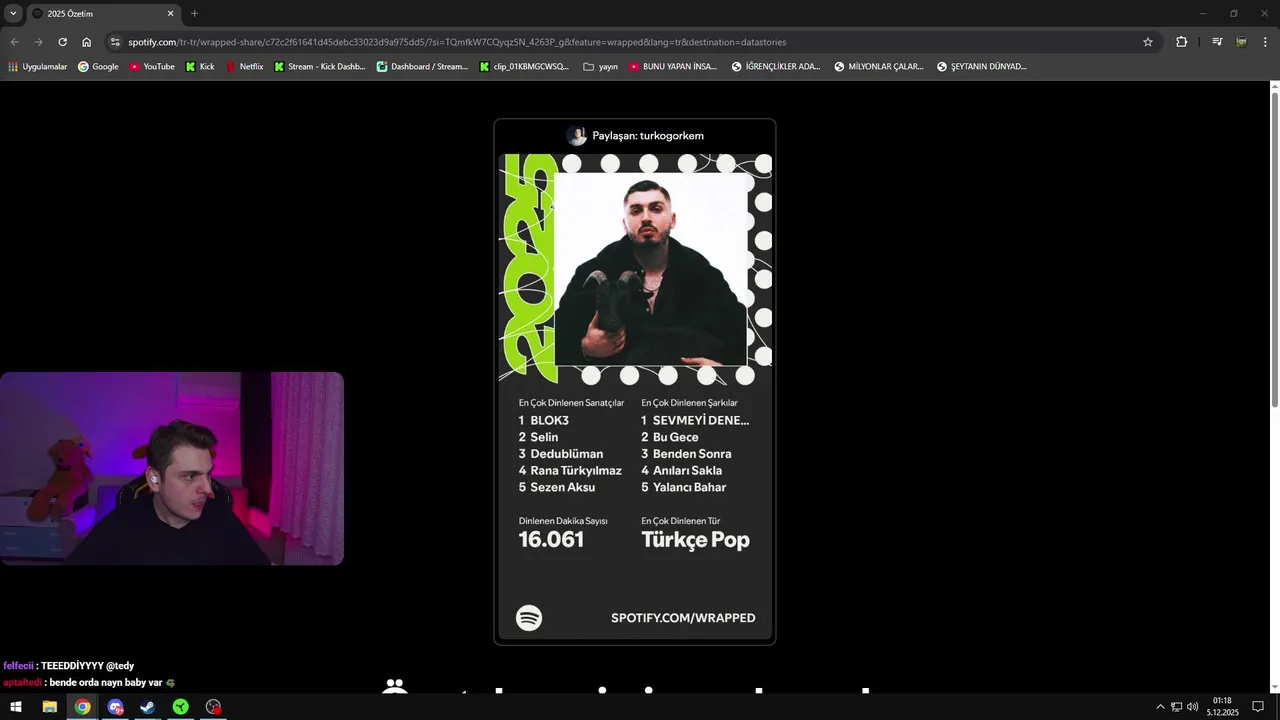Open the YouTube bookmark
Viewport: 1280px width, 720px height.
[x=152, y=67]
